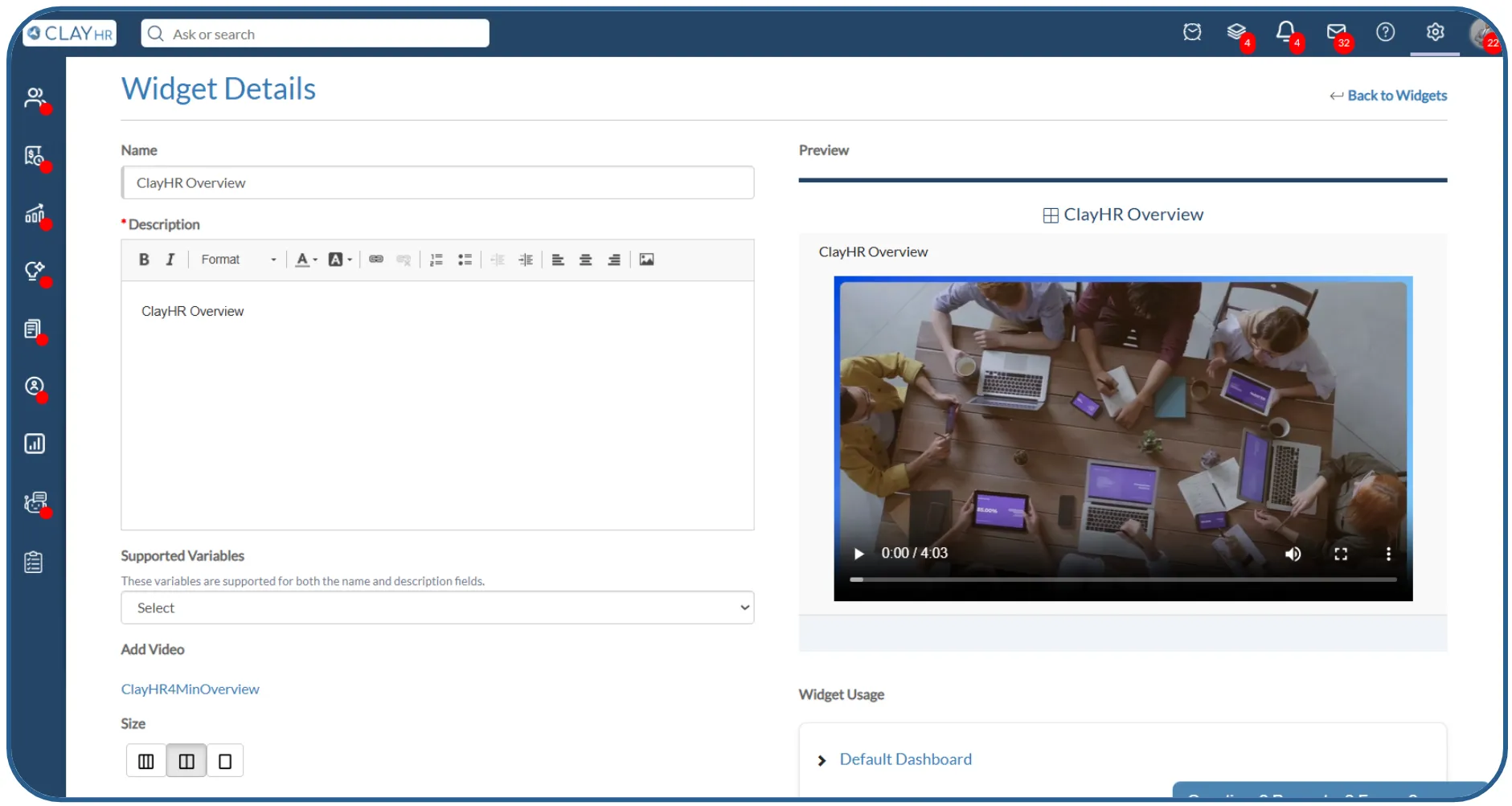Viewport: 1512px width, 806px height.
Task: Insert a bulleted list
Action: tap(465, 260)
